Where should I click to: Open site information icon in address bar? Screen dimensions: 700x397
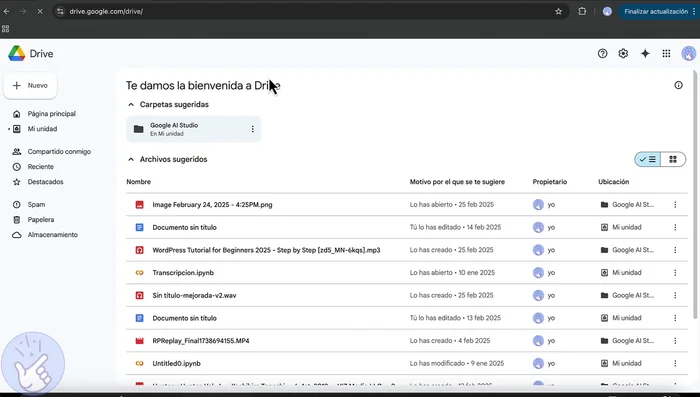click(x=60, y=12)
